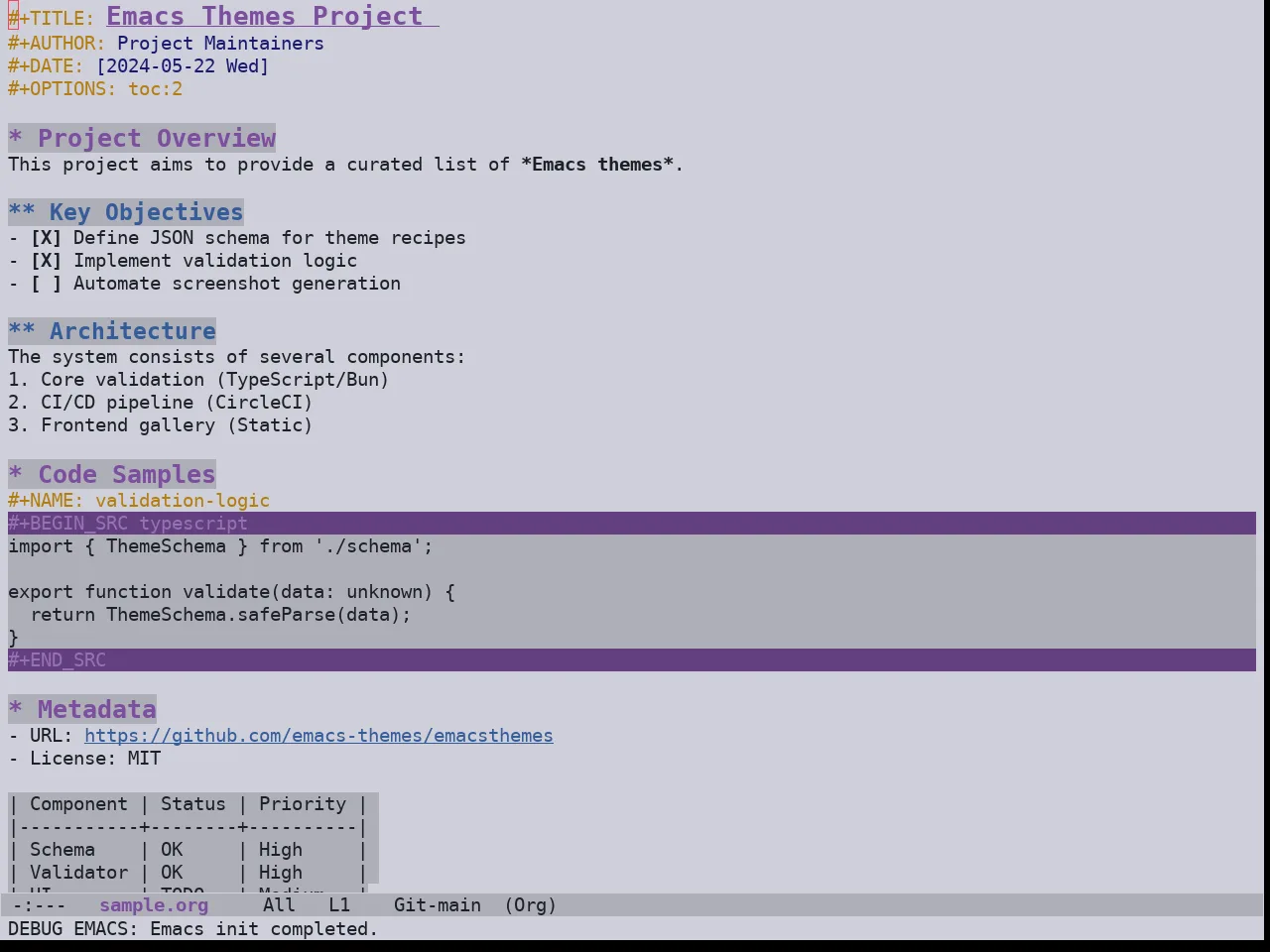
Task: Fold the 'Architecture' subheading stars
Action: [x=22, y=331]
